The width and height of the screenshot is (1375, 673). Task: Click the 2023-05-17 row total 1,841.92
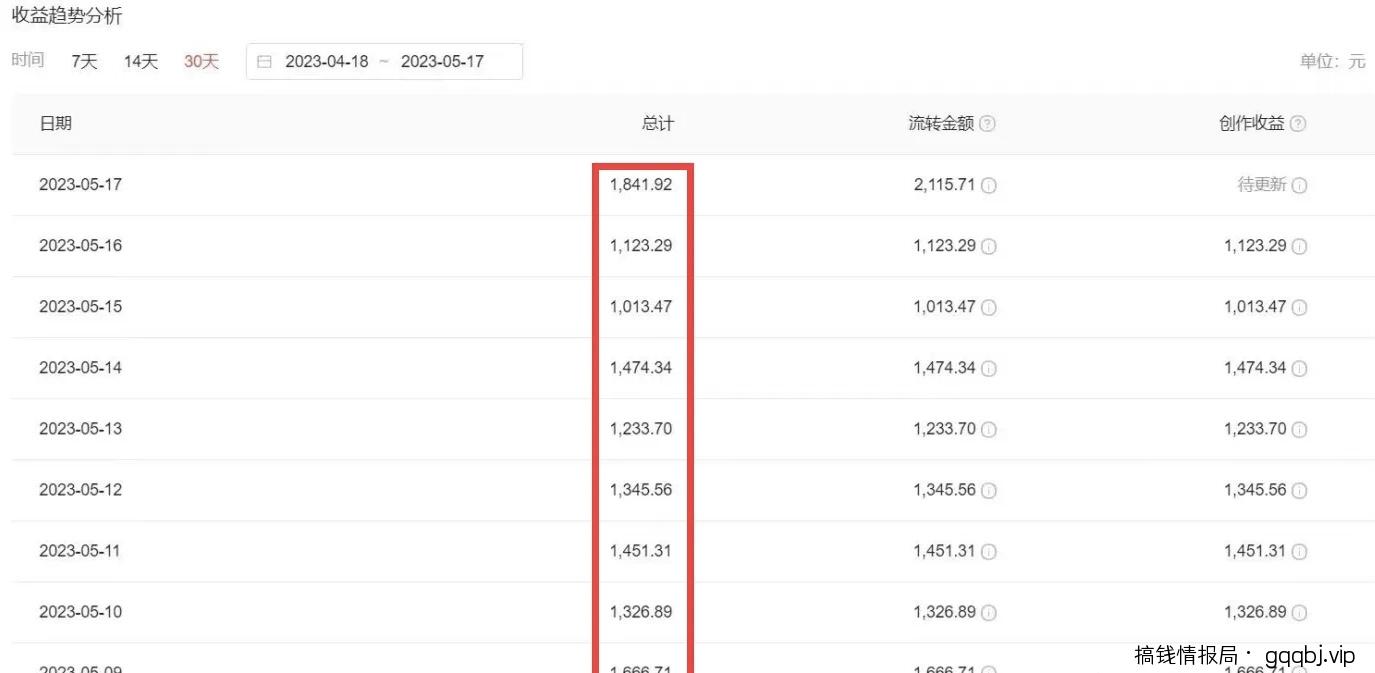[x=641, y=185]
